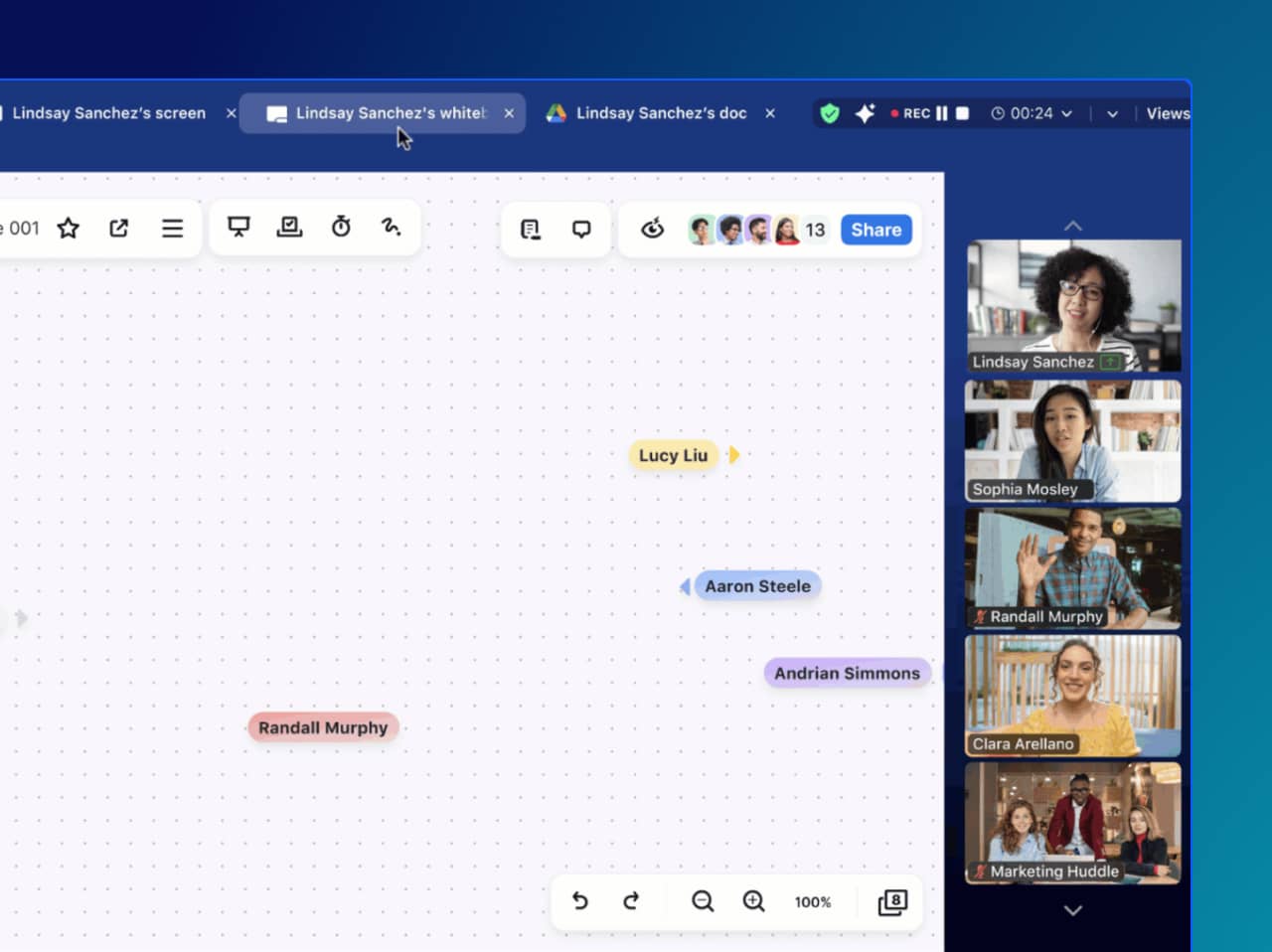Image resolution: width=1272 pixels, height=952 pixels.
Task: Zoom in using the magnifier plus icon
Action: click(x=753, y=901)
